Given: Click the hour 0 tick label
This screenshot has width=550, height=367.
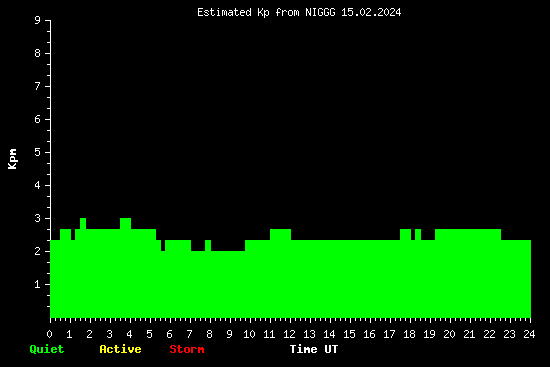Looking at the screenshot, I should coord(49,334).
